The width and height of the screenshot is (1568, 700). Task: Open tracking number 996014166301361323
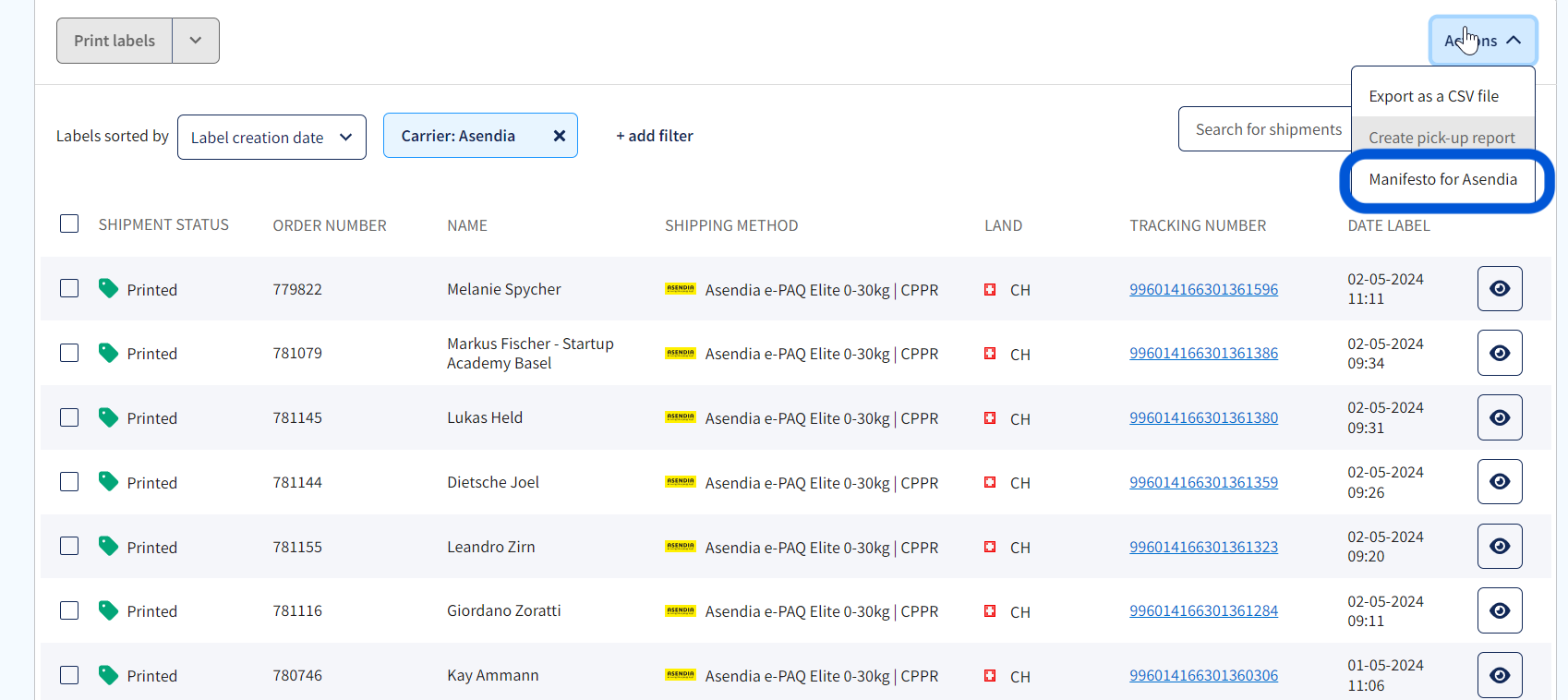pyautogui.click(x=1203, y=547)
